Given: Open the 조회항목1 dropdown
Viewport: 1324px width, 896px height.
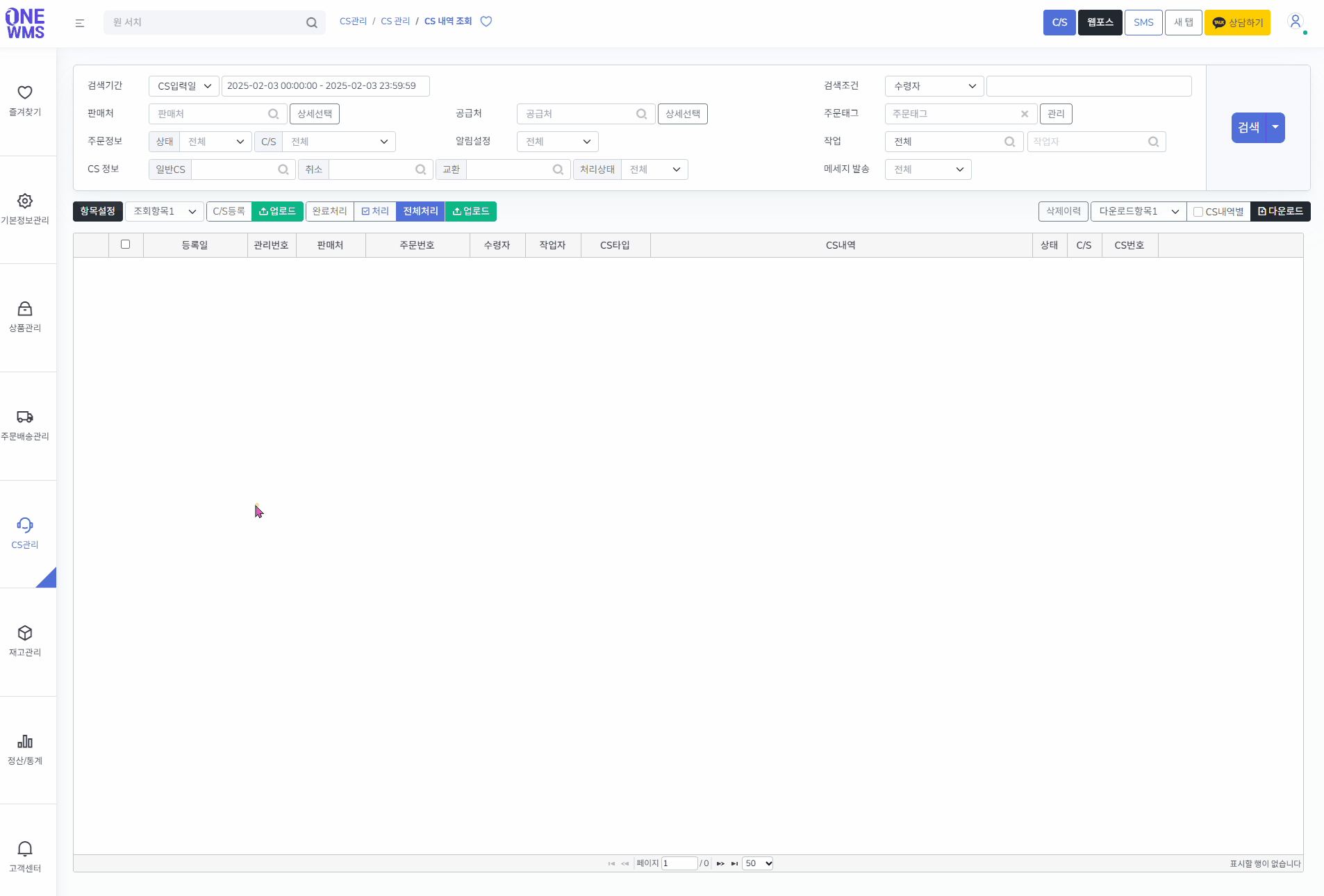Looking at the screenshot, I should pyautogui.click(x=165, y=211).
